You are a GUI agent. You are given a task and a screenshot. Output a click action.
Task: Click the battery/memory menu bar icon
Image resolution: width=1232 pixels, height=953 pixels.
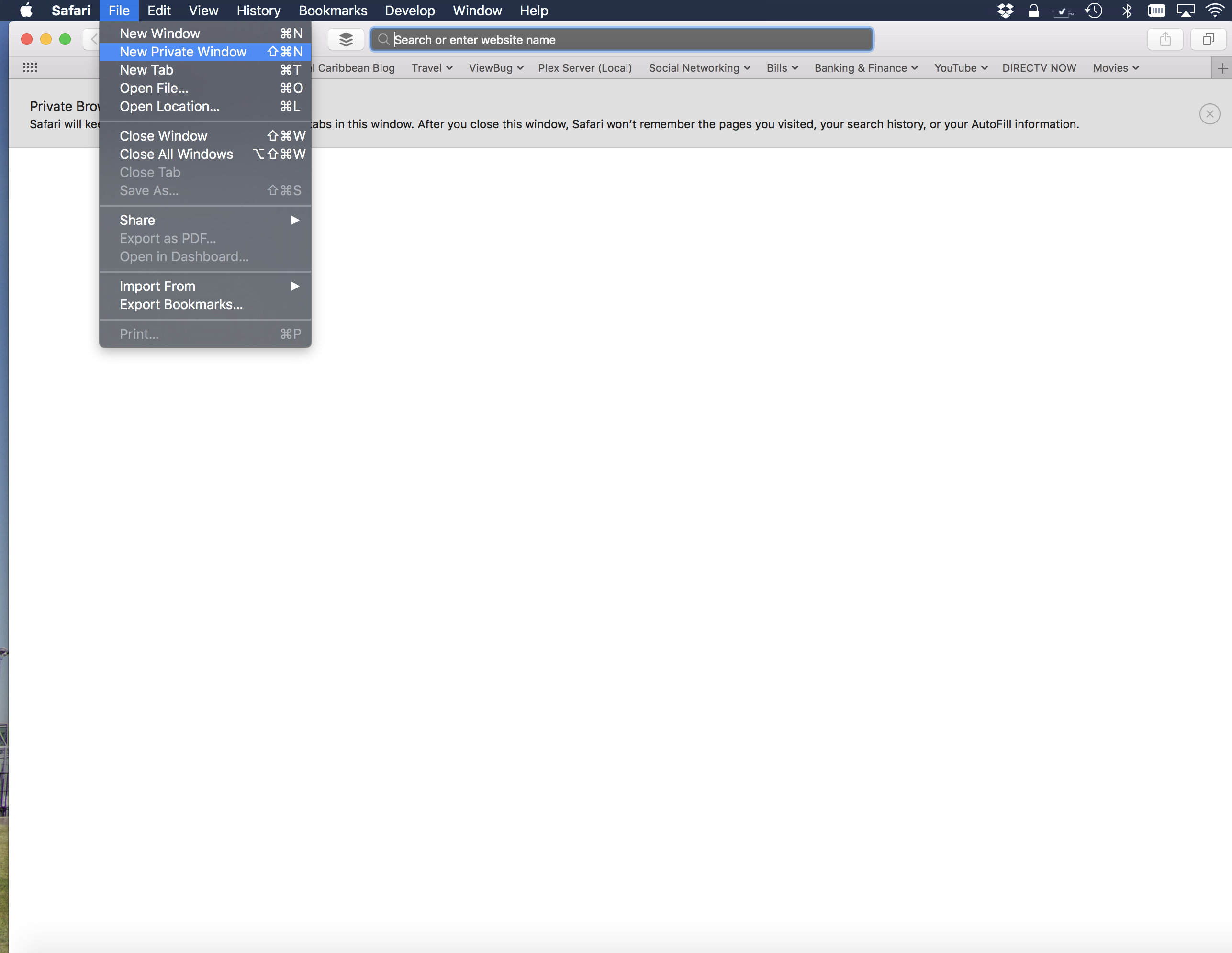point(1156,10)
